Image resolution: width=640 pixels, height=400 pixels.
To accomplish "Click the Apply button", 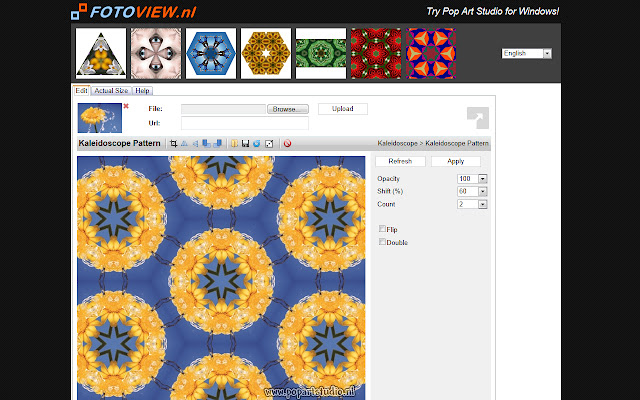I will pyautogui.click(x=455, y=161).
